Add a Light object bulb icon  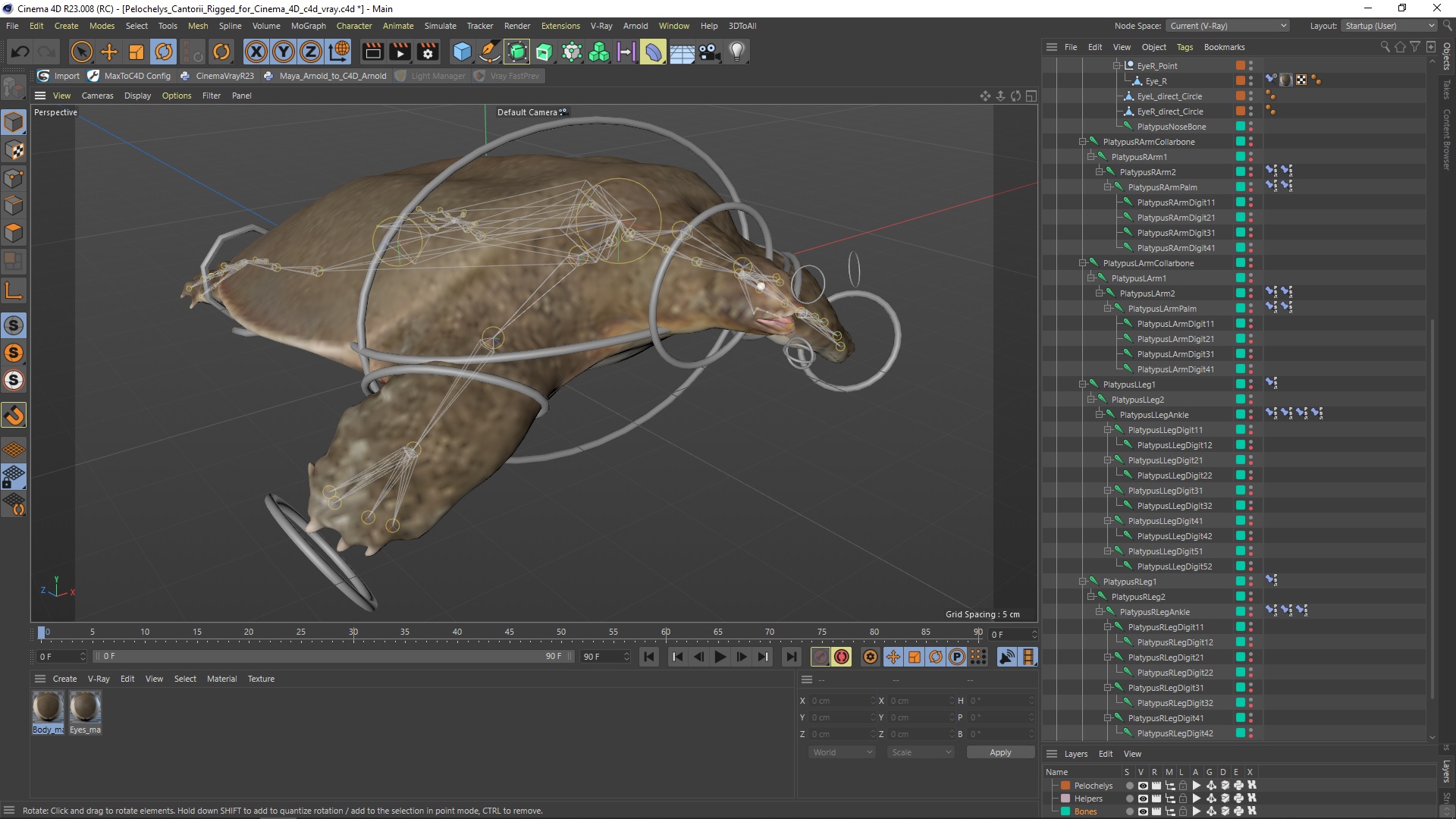tap(736, 52)
